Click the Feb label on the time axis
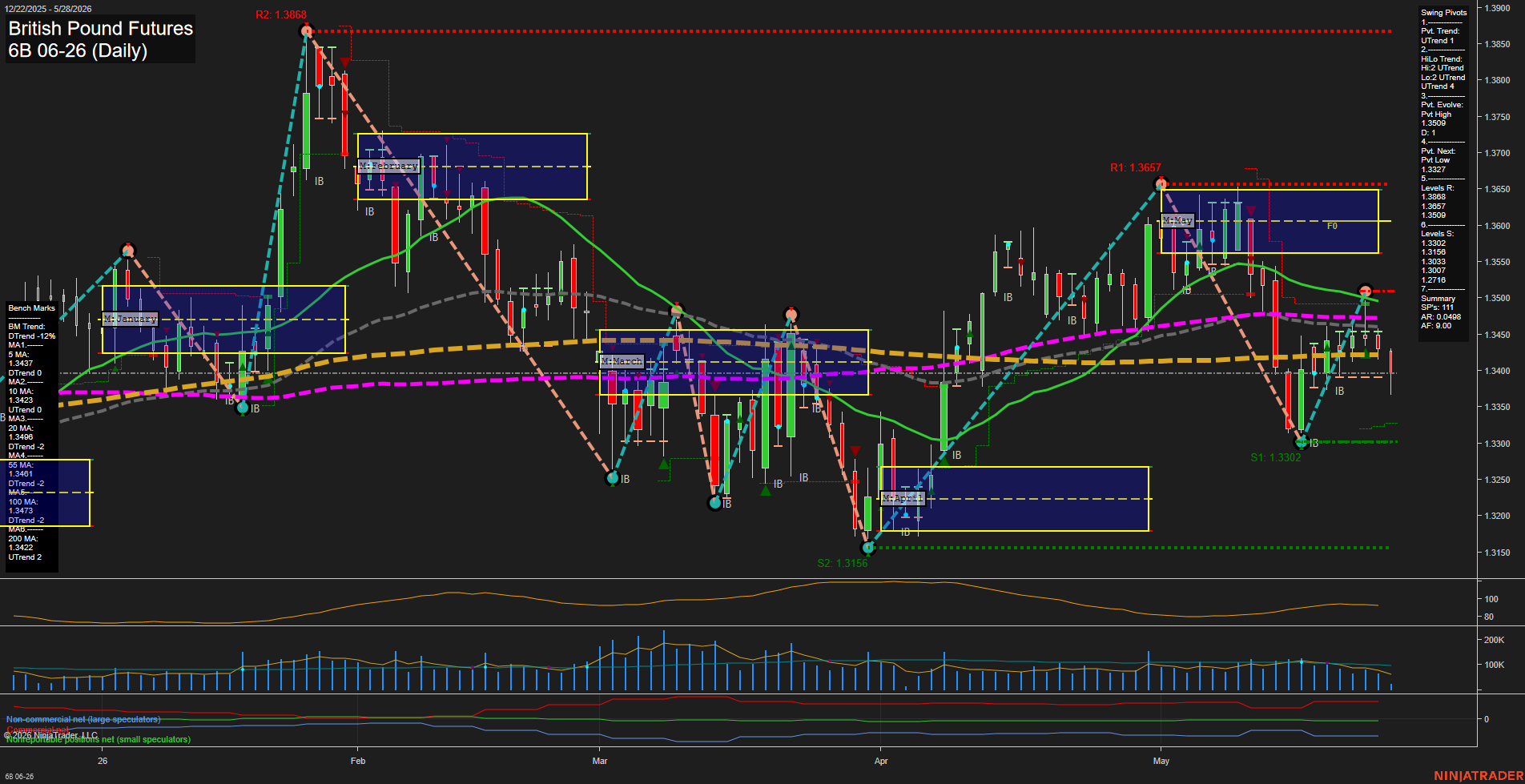The height and width of the screenshot is (784, 1525). pyautogui.click(x=357, y=761)
